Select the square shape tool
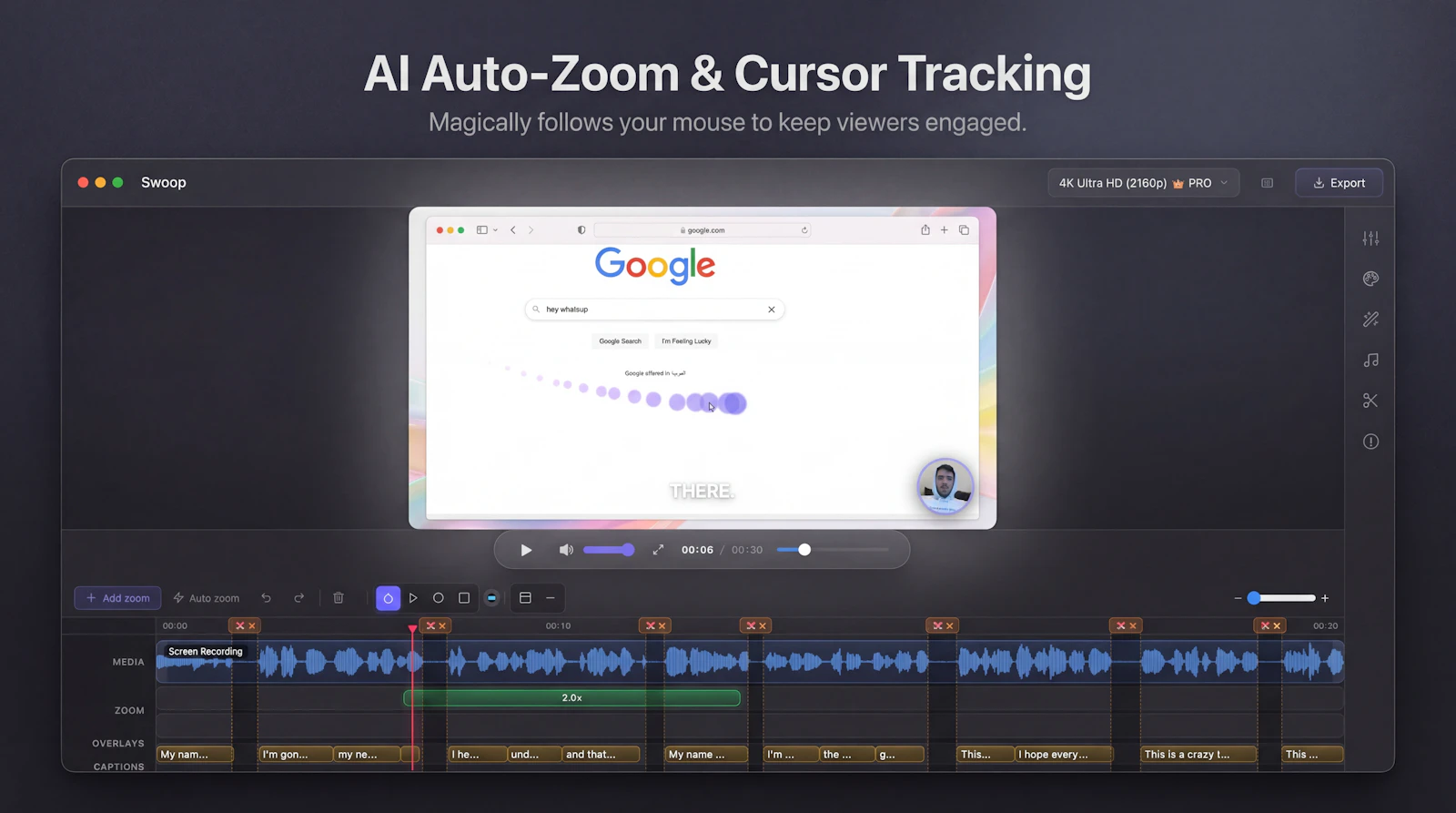 (464, 598)
